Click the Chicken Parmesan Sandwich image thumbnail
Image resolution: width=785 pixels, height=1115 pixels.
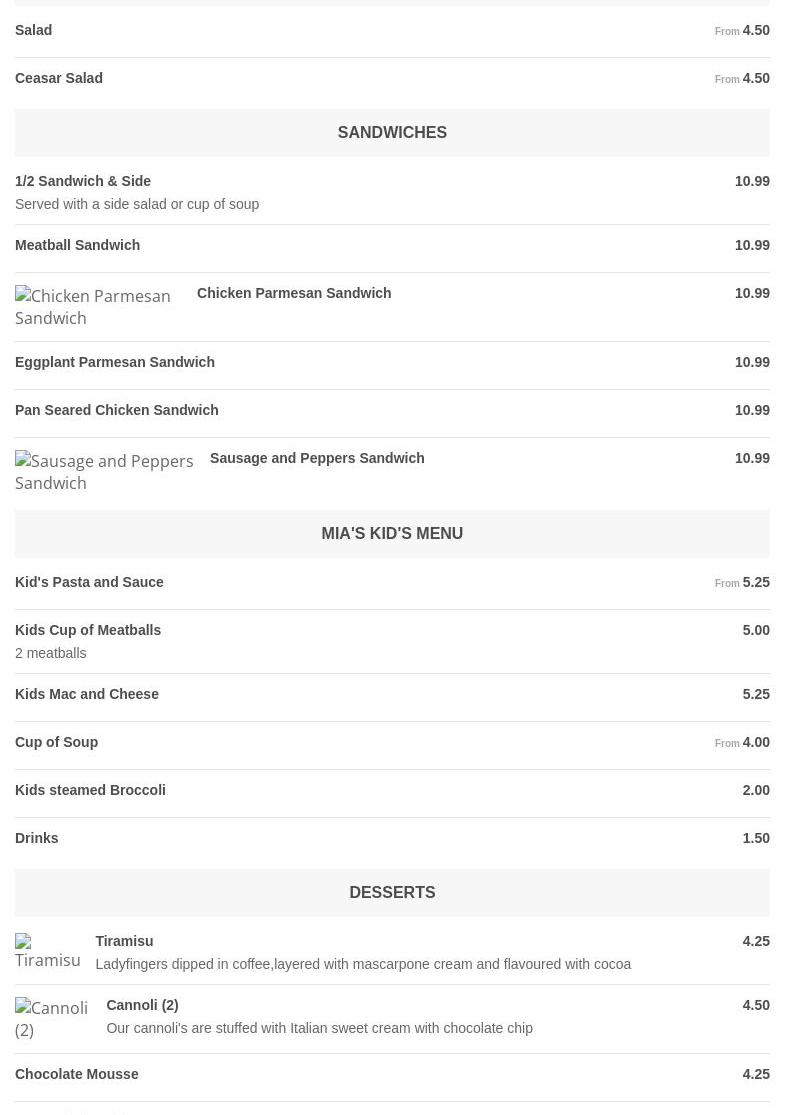click(x=93, y=307)
